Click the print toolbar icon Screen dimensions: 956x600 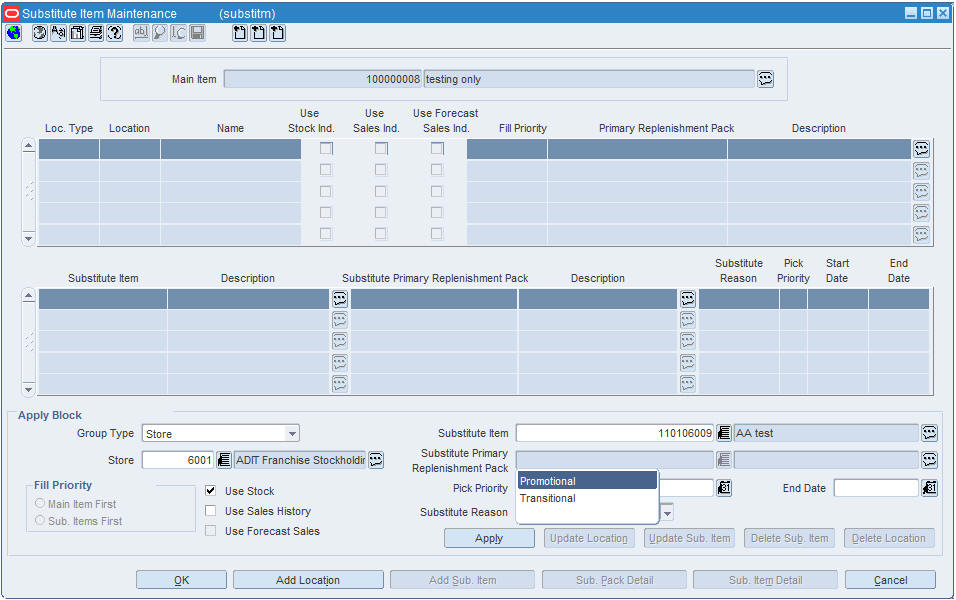pos(96,33)
